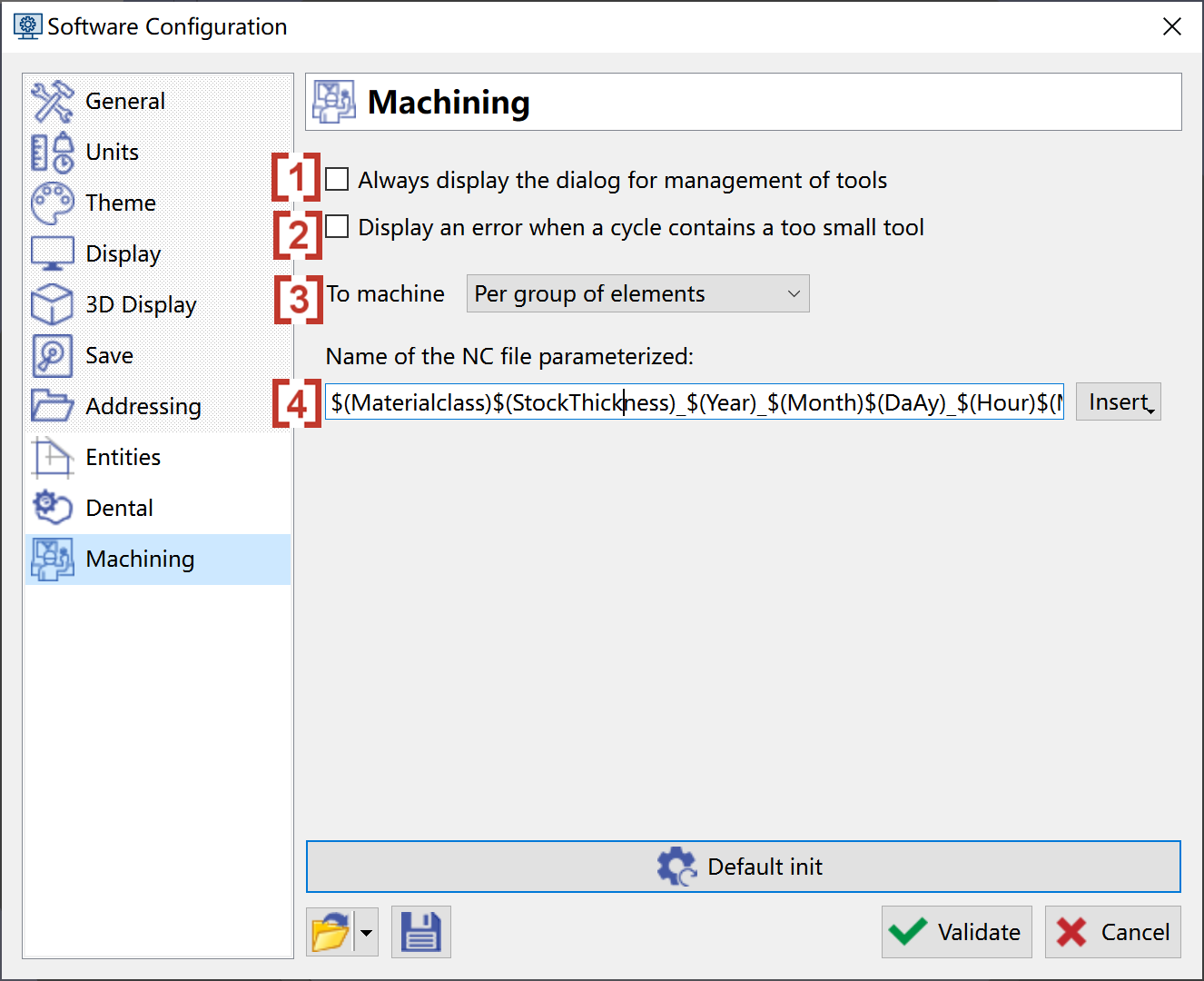Expand the 'Per group of elements' dropdown
Image resolution: width=1204 pixels, height=981 pixels.
(637, 294)
